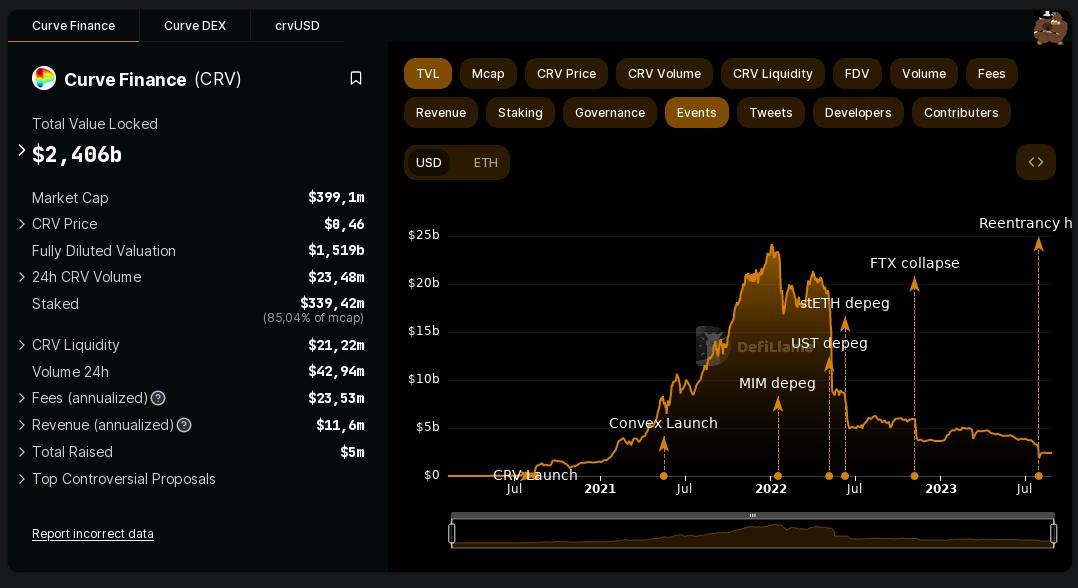Open the embed chart code icon
This screenshot has width=1078, height=588.
point(1035,162)
